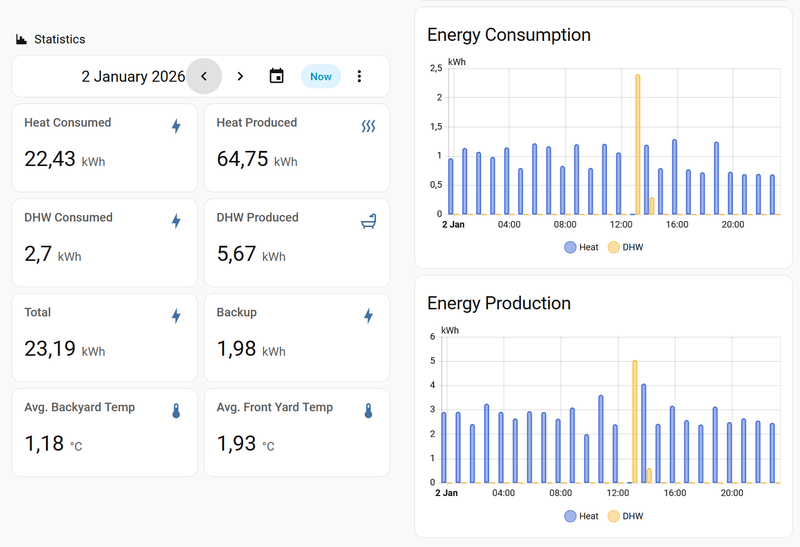Image resolution: width=800 pixels, height=547 pixels.
Task: Click the Statistics section heading
Action: [x=59, y=39]
